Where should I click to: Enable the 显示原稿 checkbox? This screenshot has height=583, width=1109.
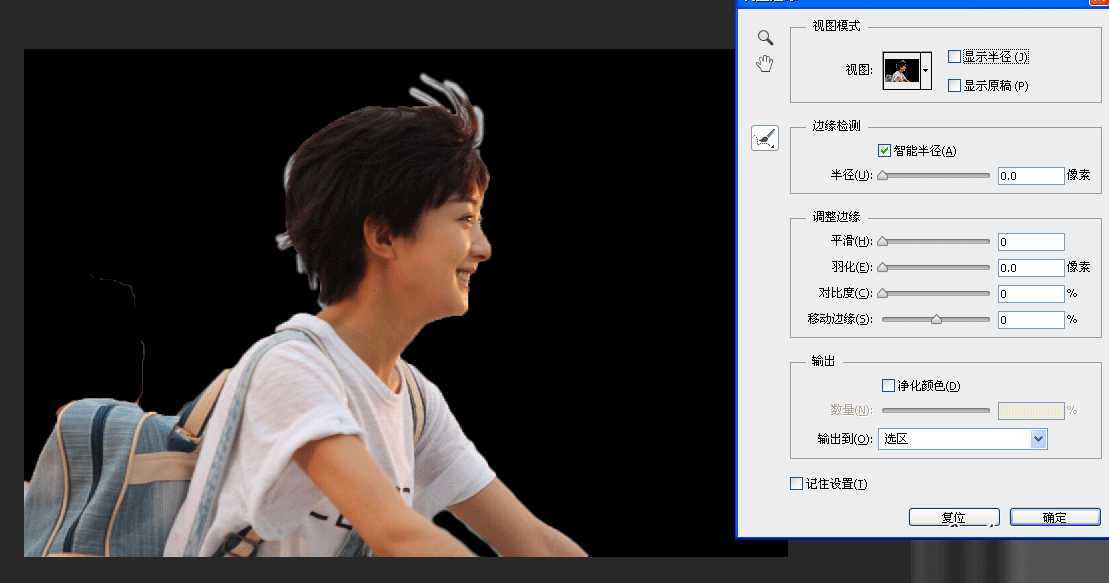(954, 85)
